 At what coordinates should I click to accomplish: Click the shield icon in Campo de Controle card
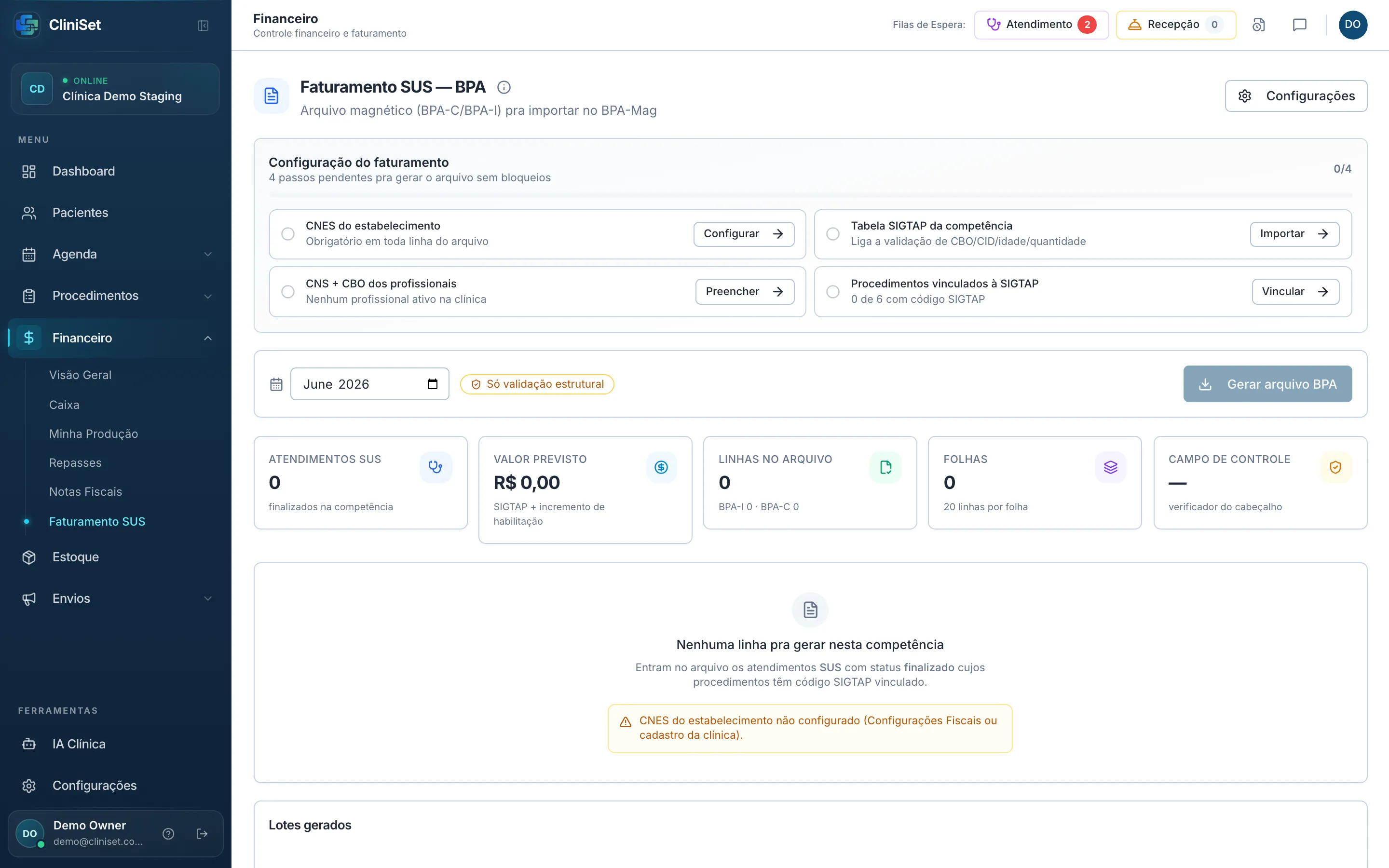tap(1335, 467)
